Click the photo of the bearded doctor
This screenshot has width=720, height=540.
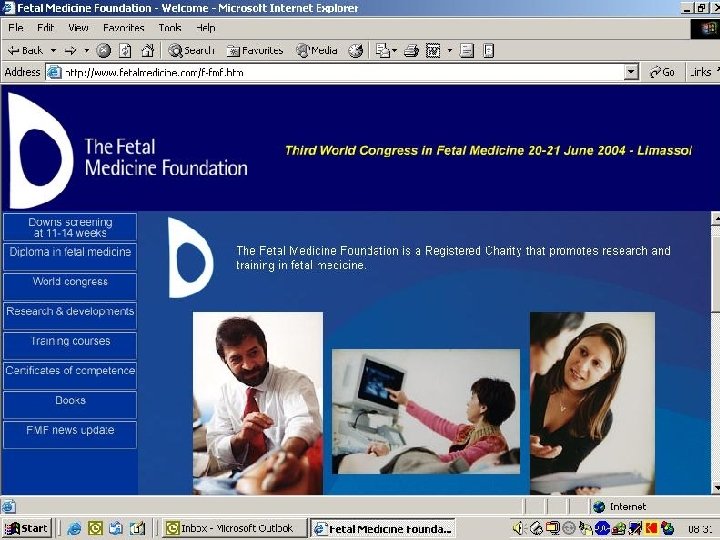click(258, 403)
